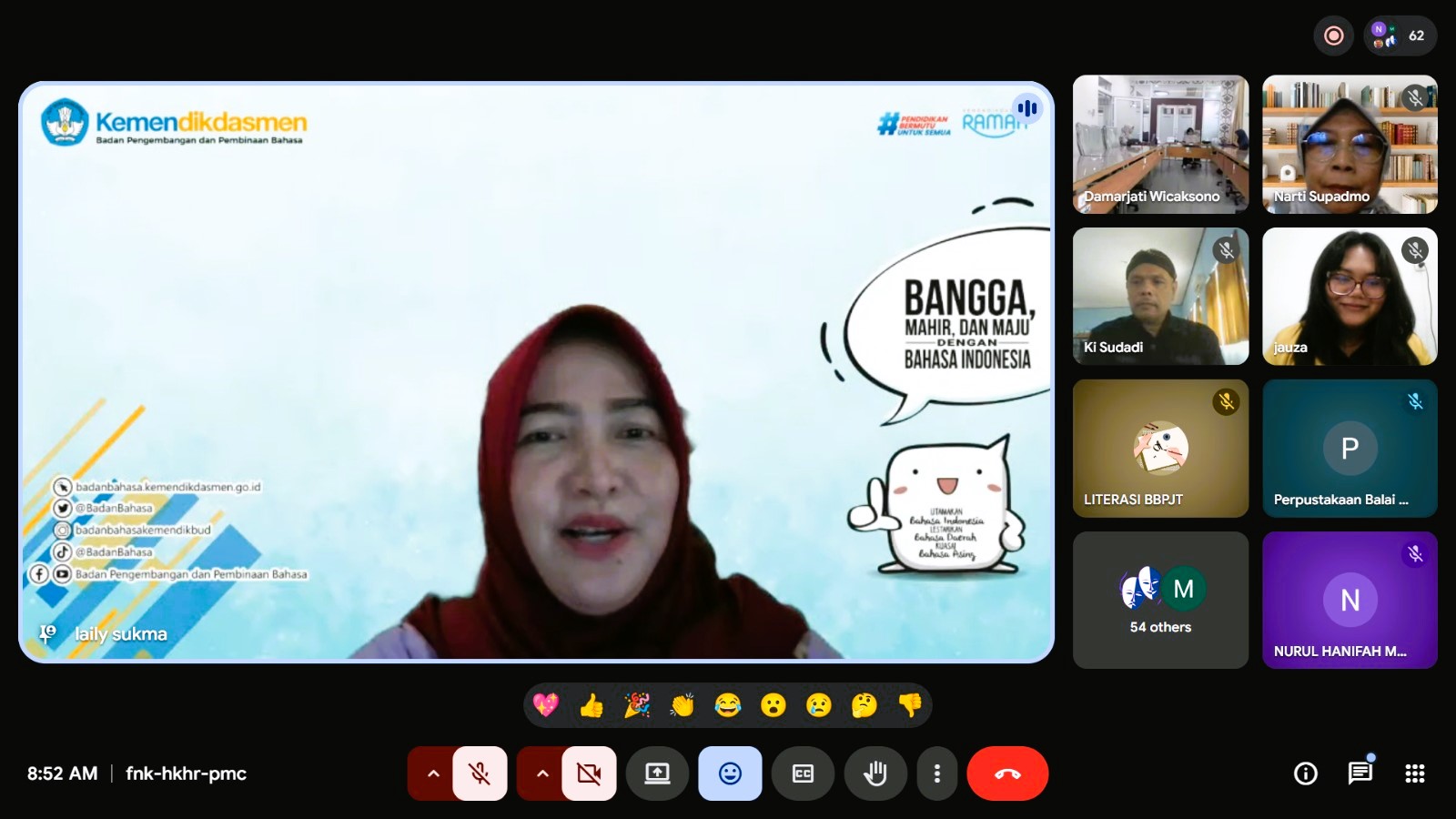1456x819 pixels.
Task: Toggle closed captions
Action: click(803, 773)
